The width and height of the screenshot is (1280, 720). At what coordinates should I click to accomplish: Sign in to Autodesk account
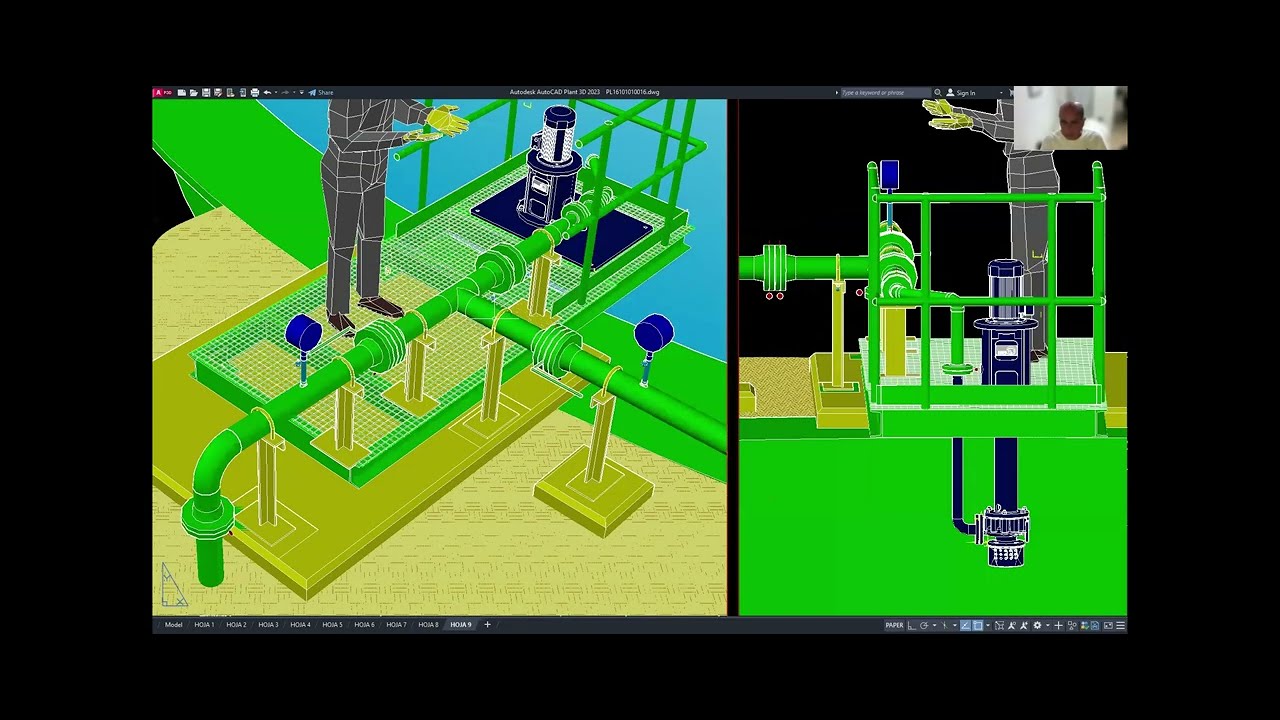[961, 92]
